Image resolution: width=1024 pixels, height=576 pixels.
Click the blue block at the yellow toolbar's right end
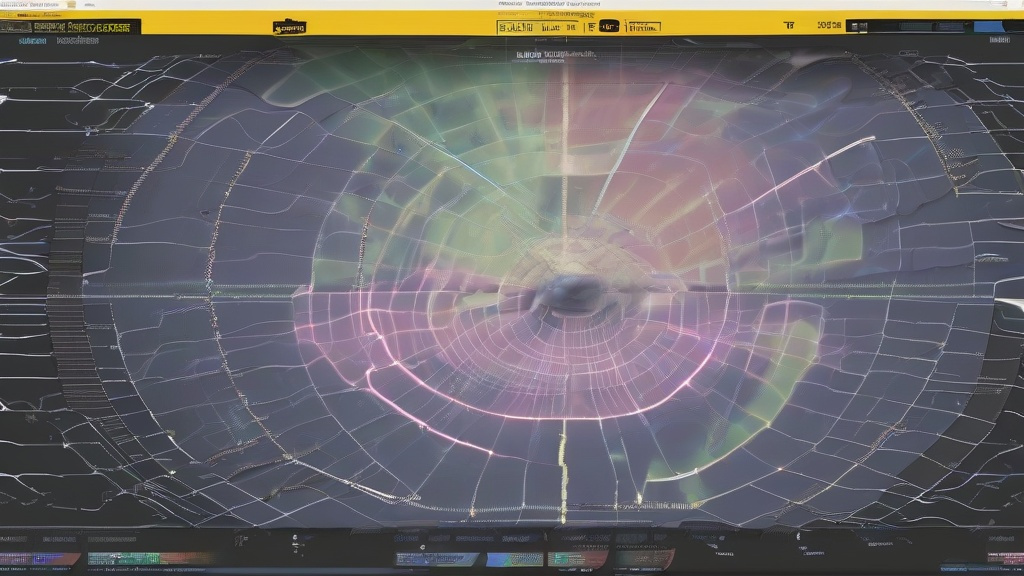click(989, 27)
